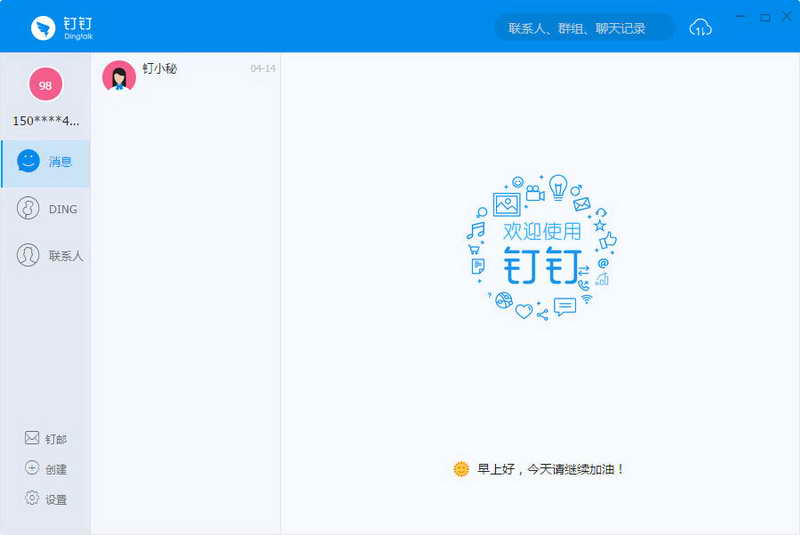Click the DingTalk logo icon
The width and height of the screenshot is (800, 535).
(43, 28)
